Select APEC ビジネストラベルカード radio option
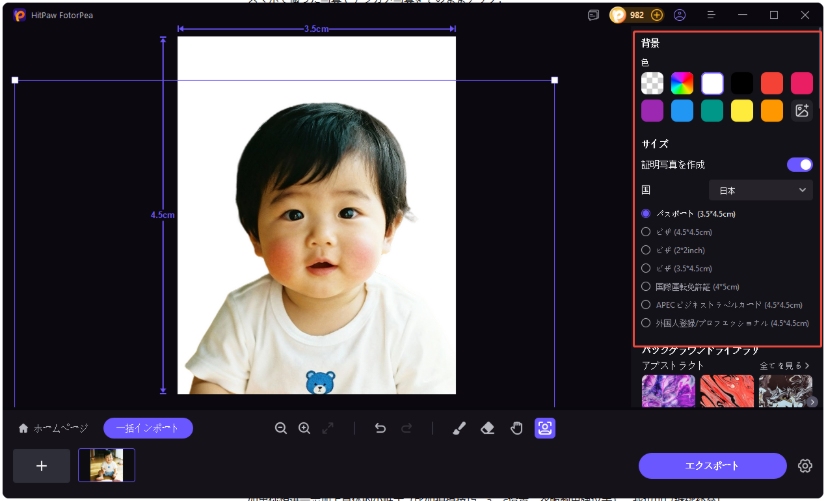The height and width of the screenshot is (501, 826). click(646, 304)
